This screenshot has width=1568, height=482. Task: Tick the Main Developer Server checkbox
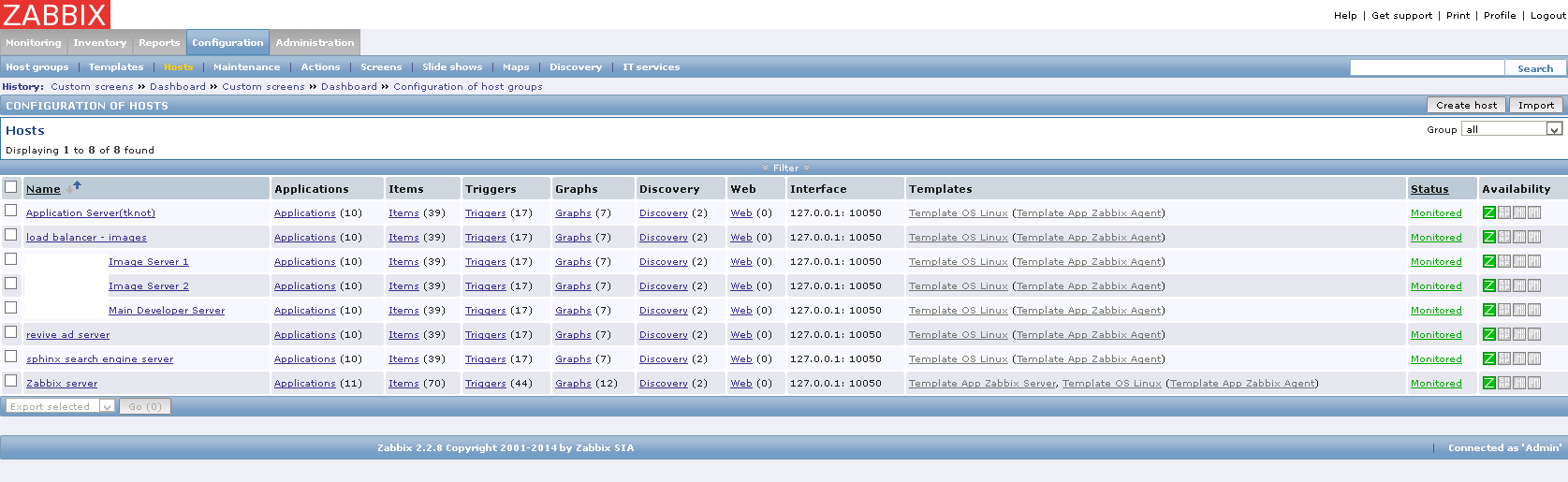(x=11, y=308)
